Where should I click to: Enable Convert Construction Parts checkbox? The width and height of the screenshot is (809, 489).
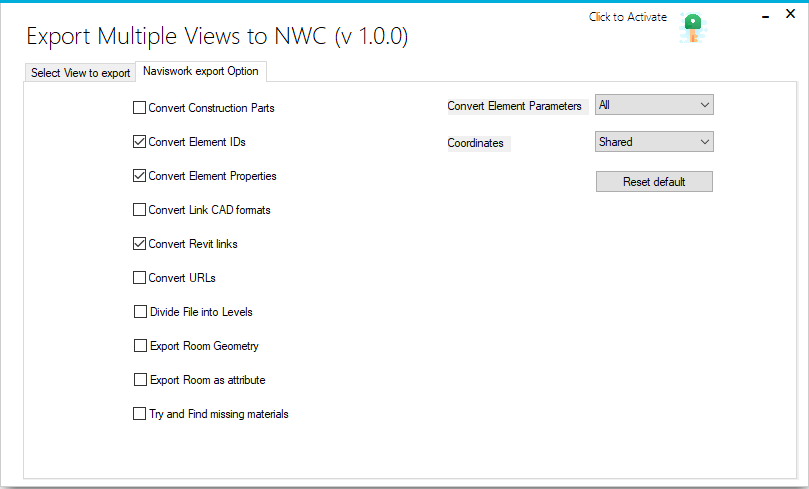tap(139, 108)
